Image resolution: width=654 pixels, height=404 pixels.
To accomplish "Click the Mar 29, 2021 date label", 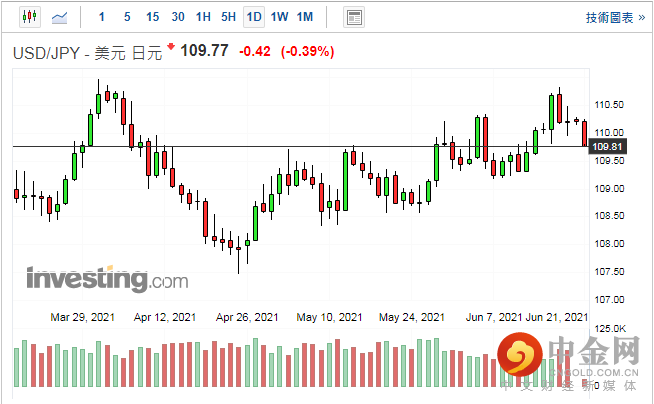I will click(x=83, y=317).
